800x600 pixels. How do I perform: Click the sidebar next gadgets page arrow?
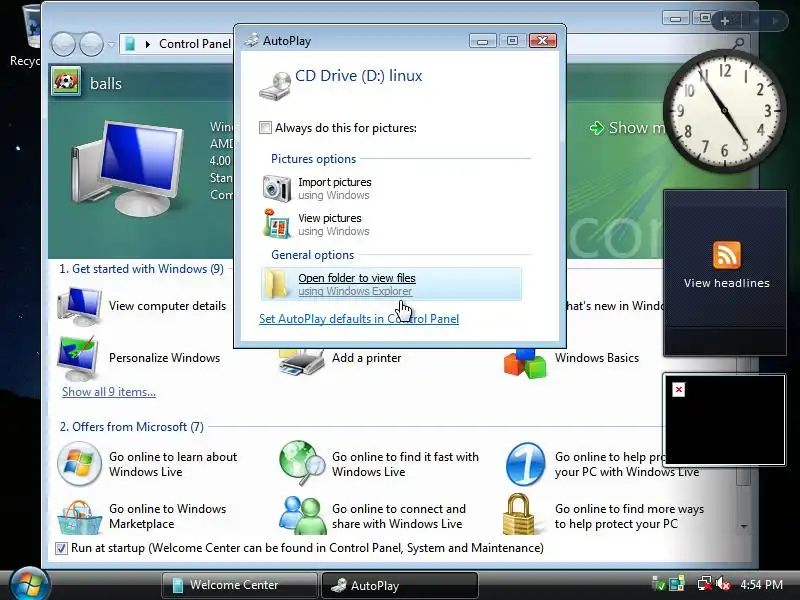pos(775,21)
